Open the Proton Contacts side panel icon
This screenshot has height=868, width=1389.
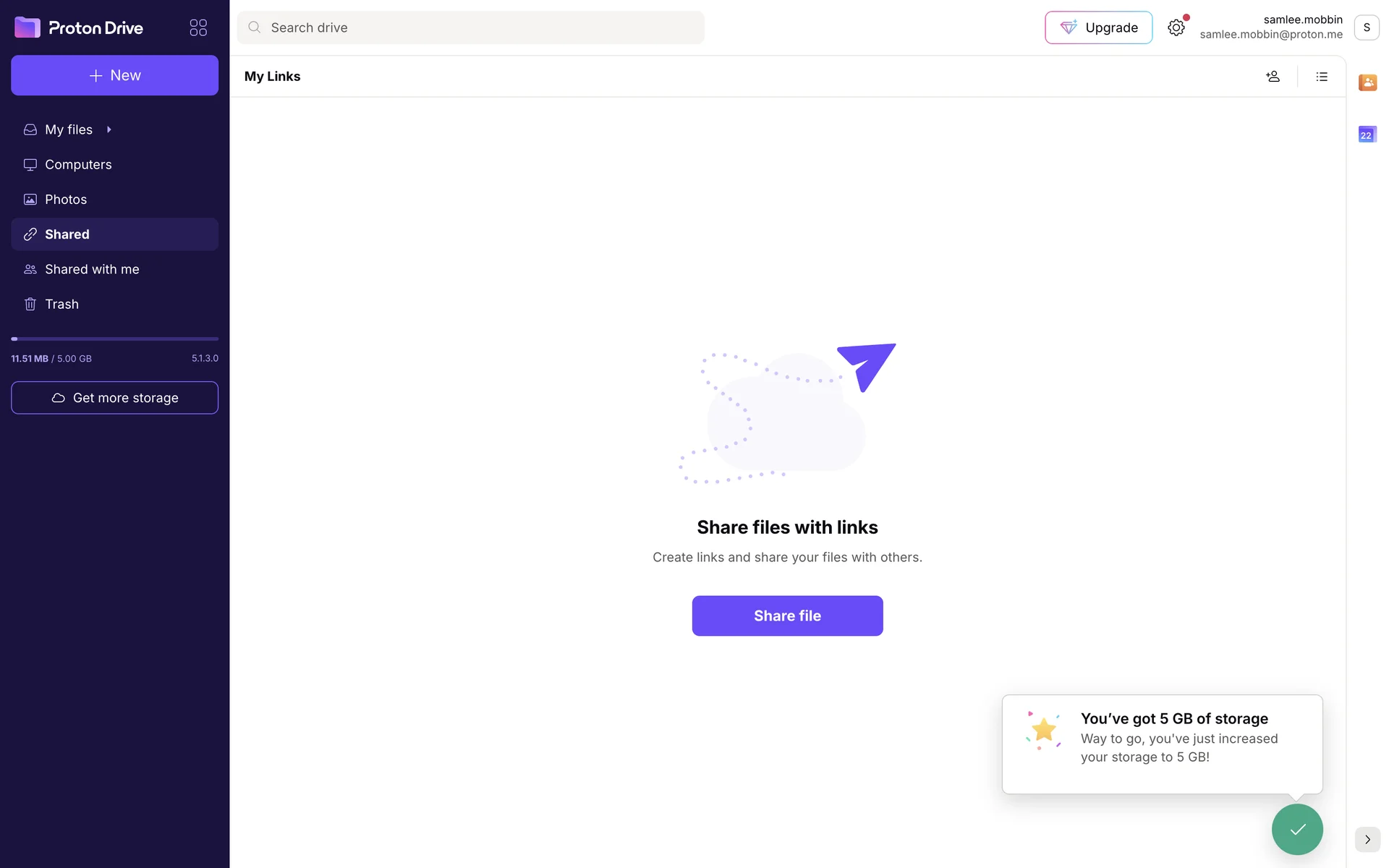[x=1367, y=82]
